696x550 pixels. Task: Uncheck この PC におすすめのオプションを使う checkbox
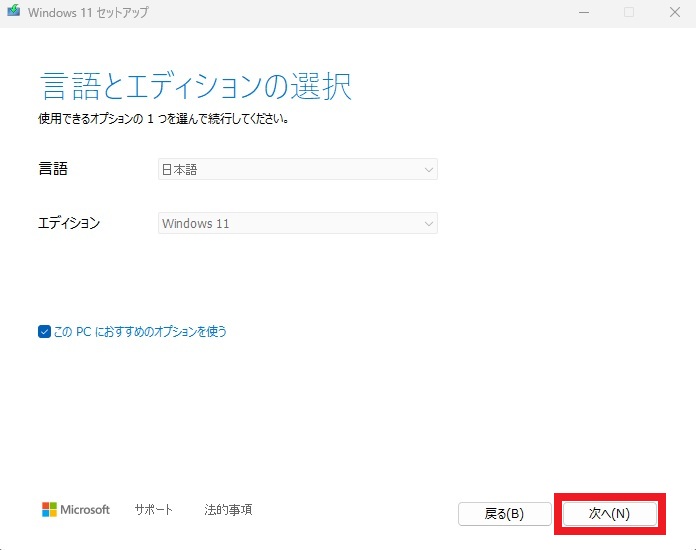point(44,332)
